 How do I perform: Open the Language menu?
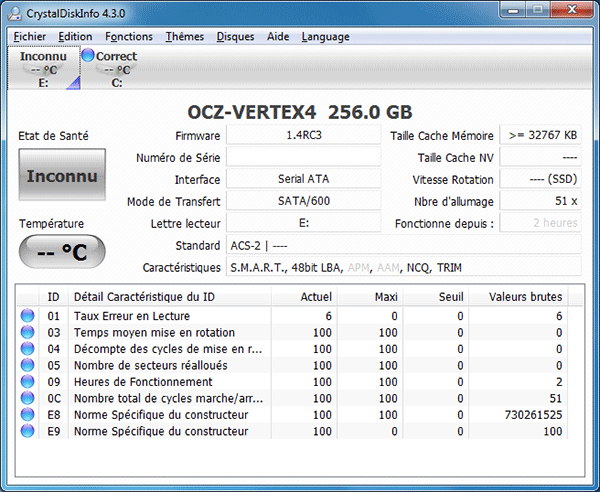click(x=325, y=37)
